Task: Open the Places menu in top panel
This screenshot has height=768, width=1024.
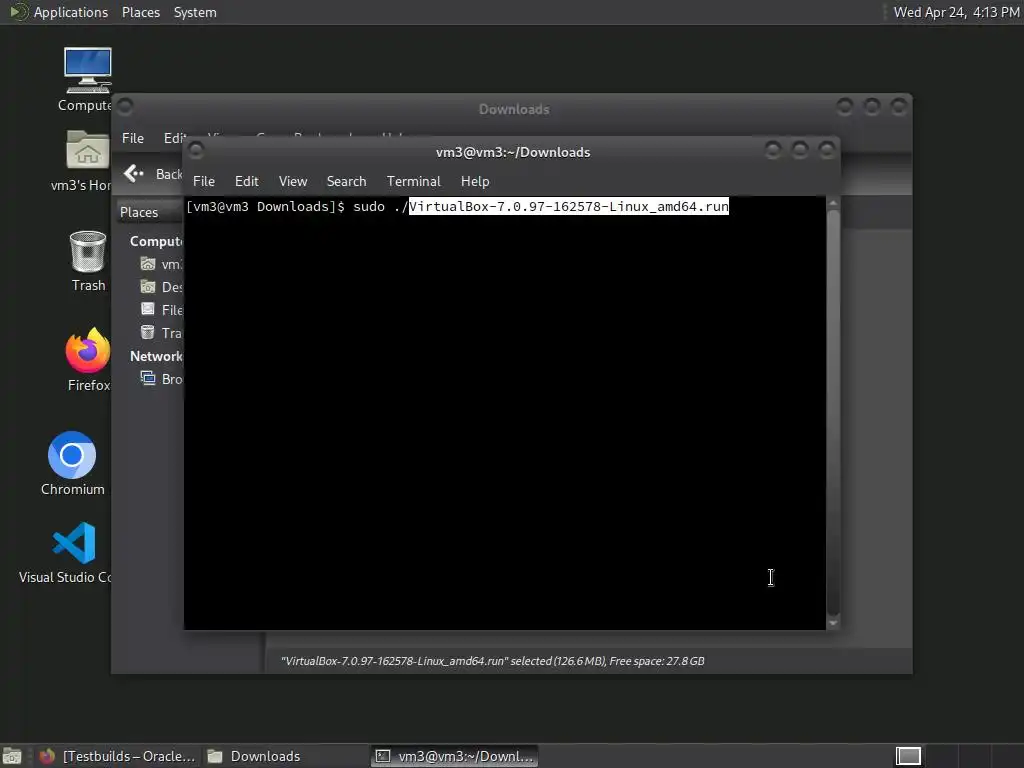Action: point(140,12)
